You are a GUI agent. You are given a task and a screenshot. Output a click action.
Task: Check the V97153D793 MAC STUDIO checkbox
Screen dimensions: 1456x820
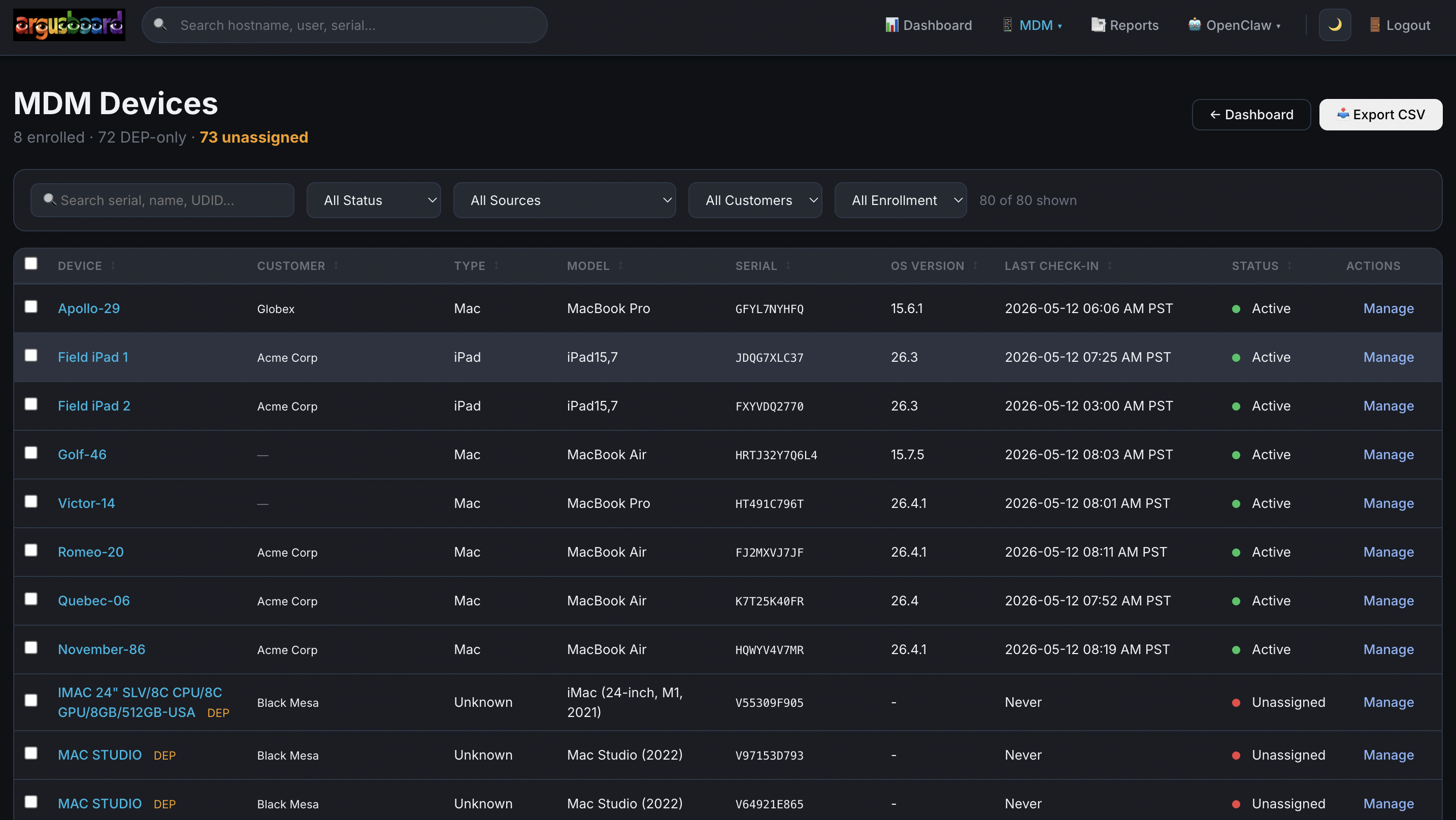(31, 753)
